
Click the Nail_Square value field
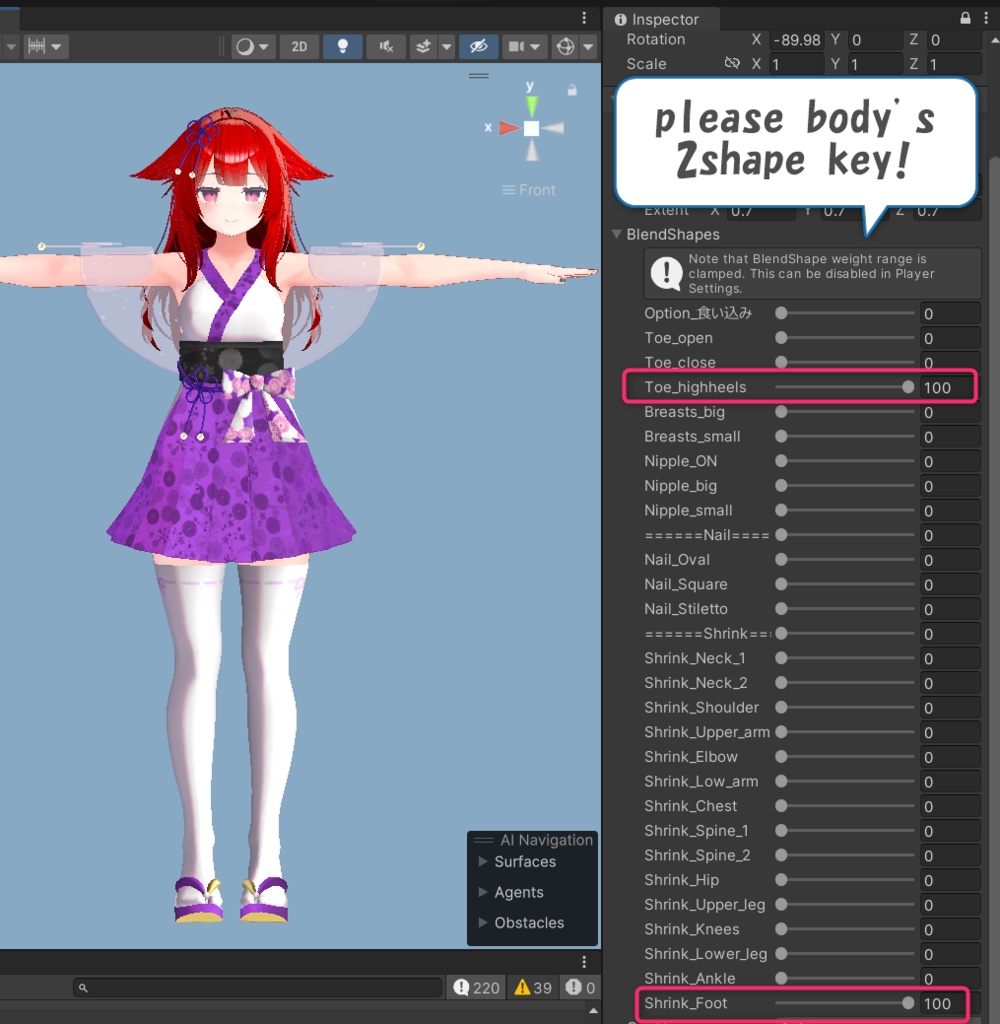tap(950, 584)
